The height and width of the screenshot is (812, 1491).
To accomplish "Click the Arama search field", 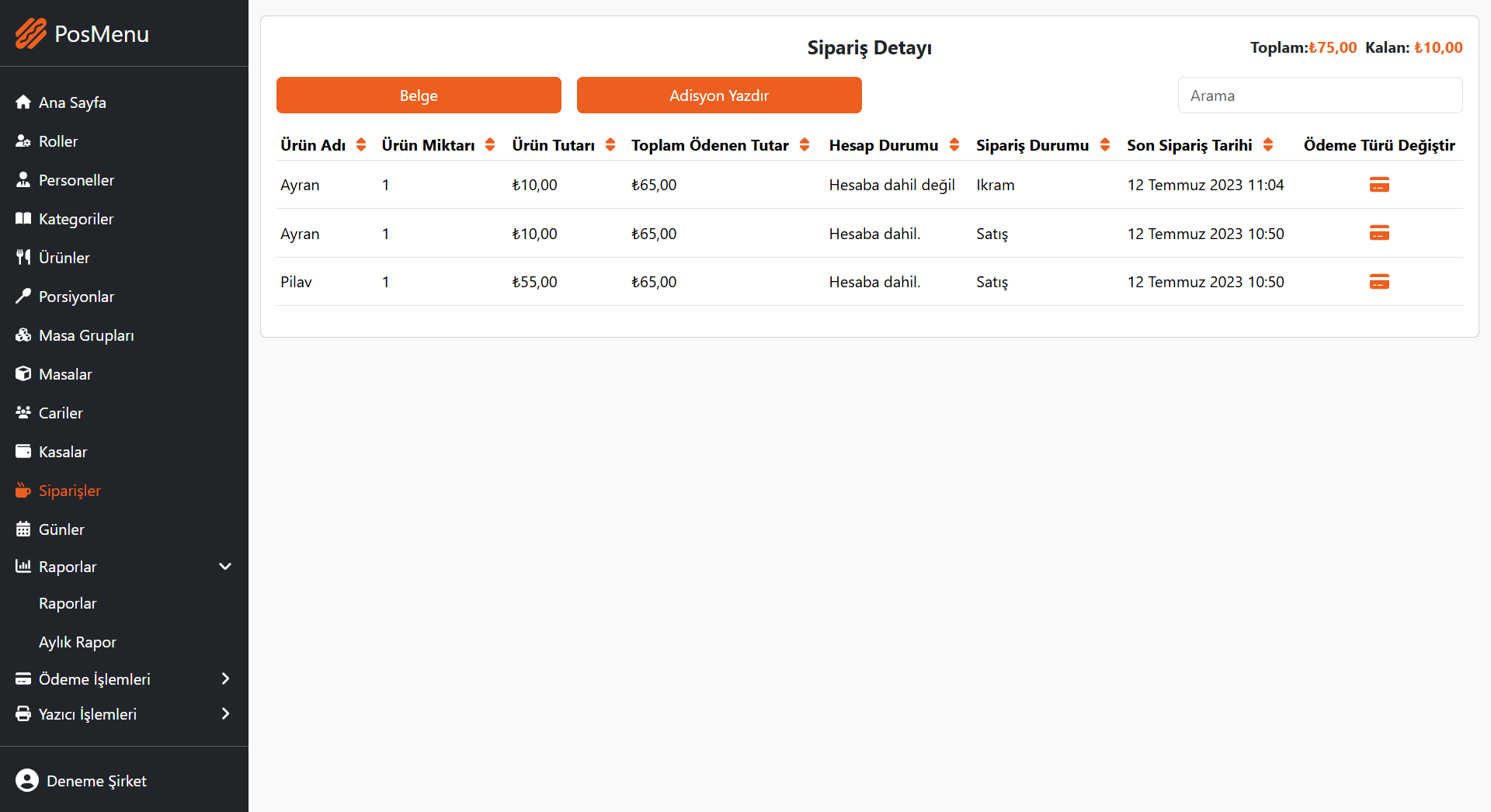I will (1320, 95).
